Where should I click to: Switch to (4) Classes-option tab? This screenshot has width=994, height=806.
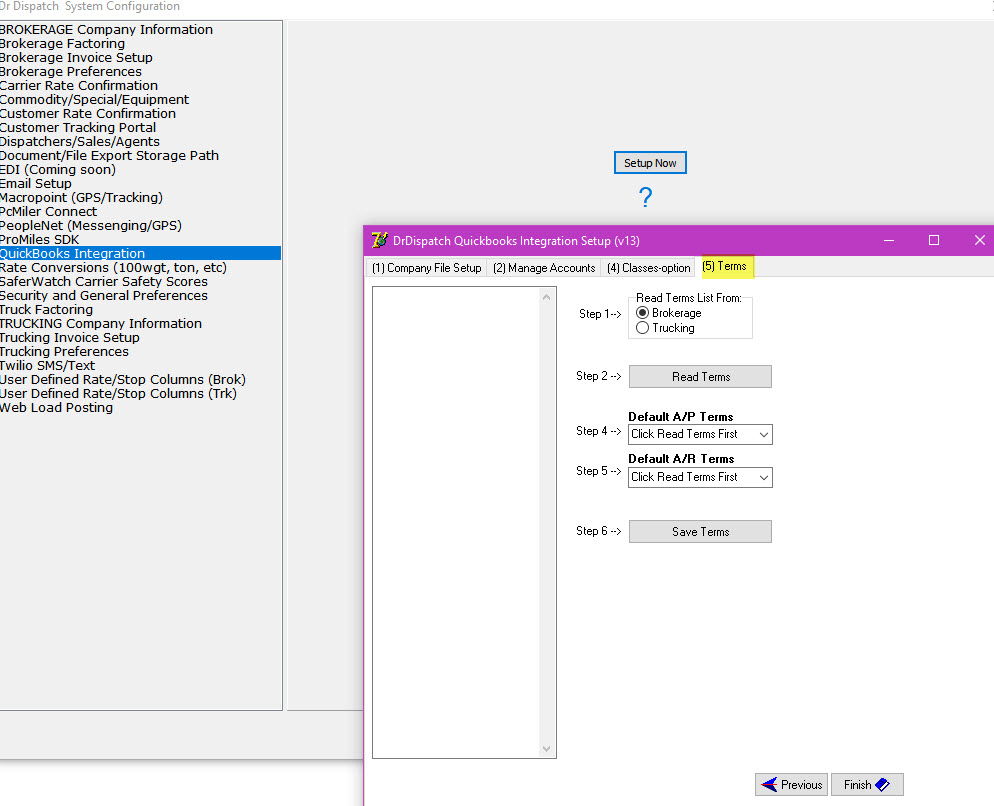click(649, 268)
